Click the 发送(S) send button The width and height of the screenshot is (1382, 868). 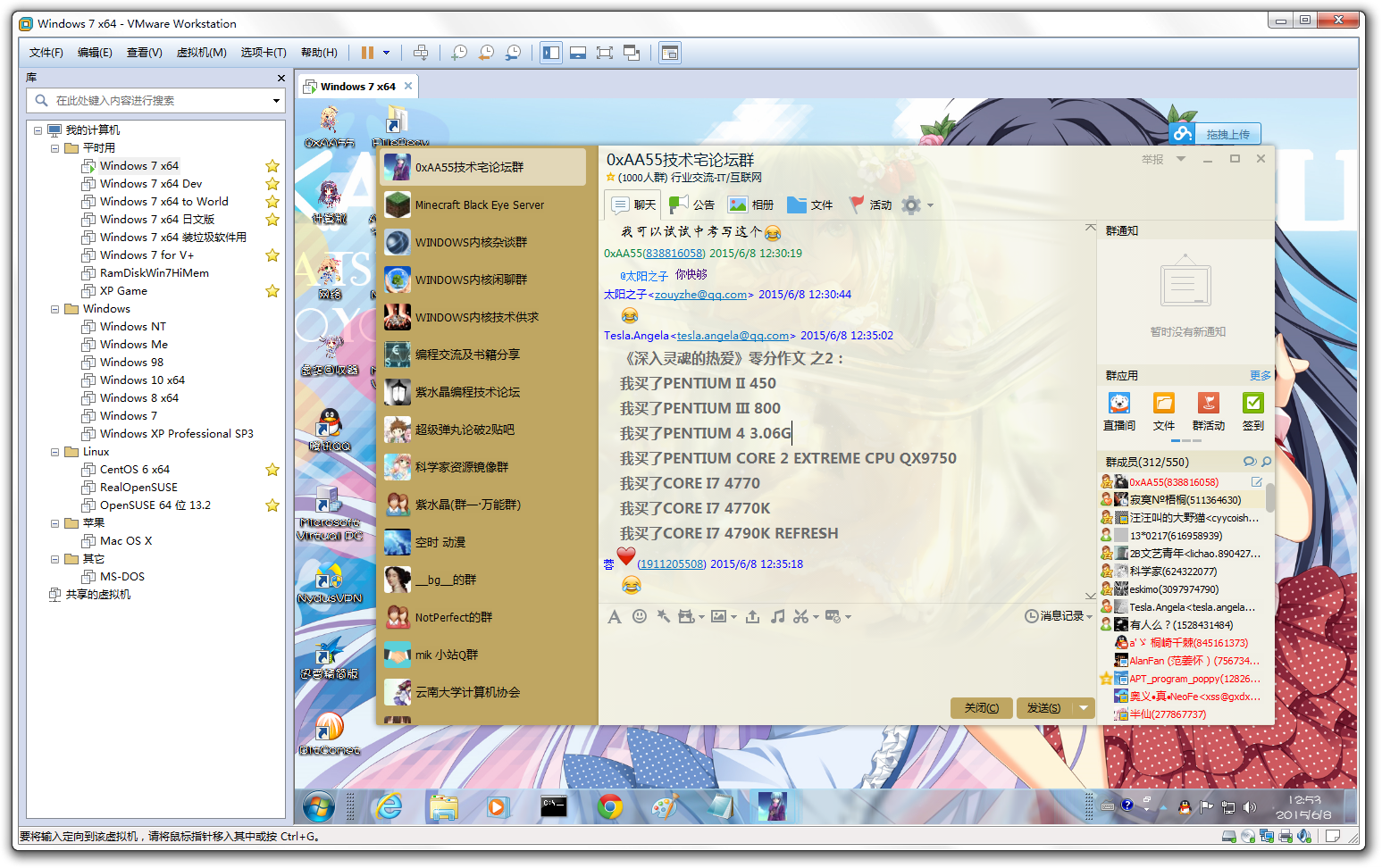pyautogui.click(x=1043, y=708)
